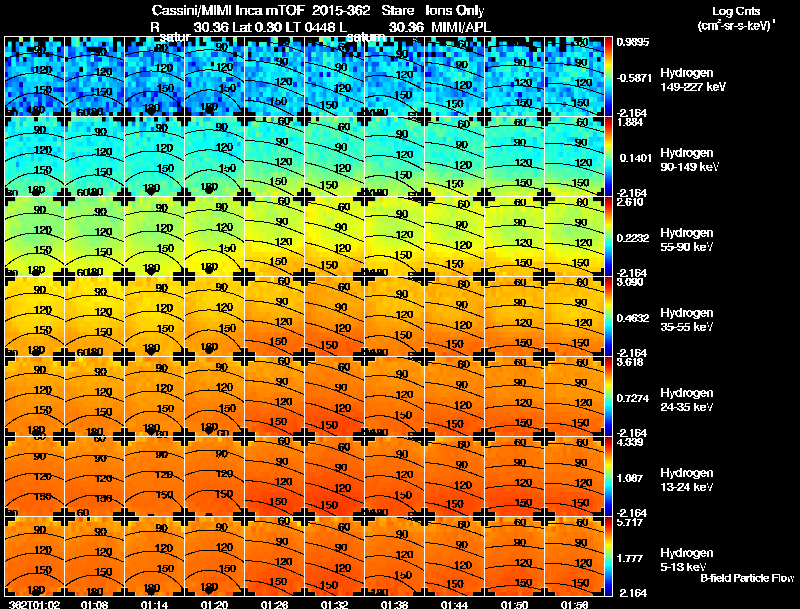The image size is (800, 609).
Task: Open the 55-90 keV panel in the 01:20 column
Action: coord(215,236)
